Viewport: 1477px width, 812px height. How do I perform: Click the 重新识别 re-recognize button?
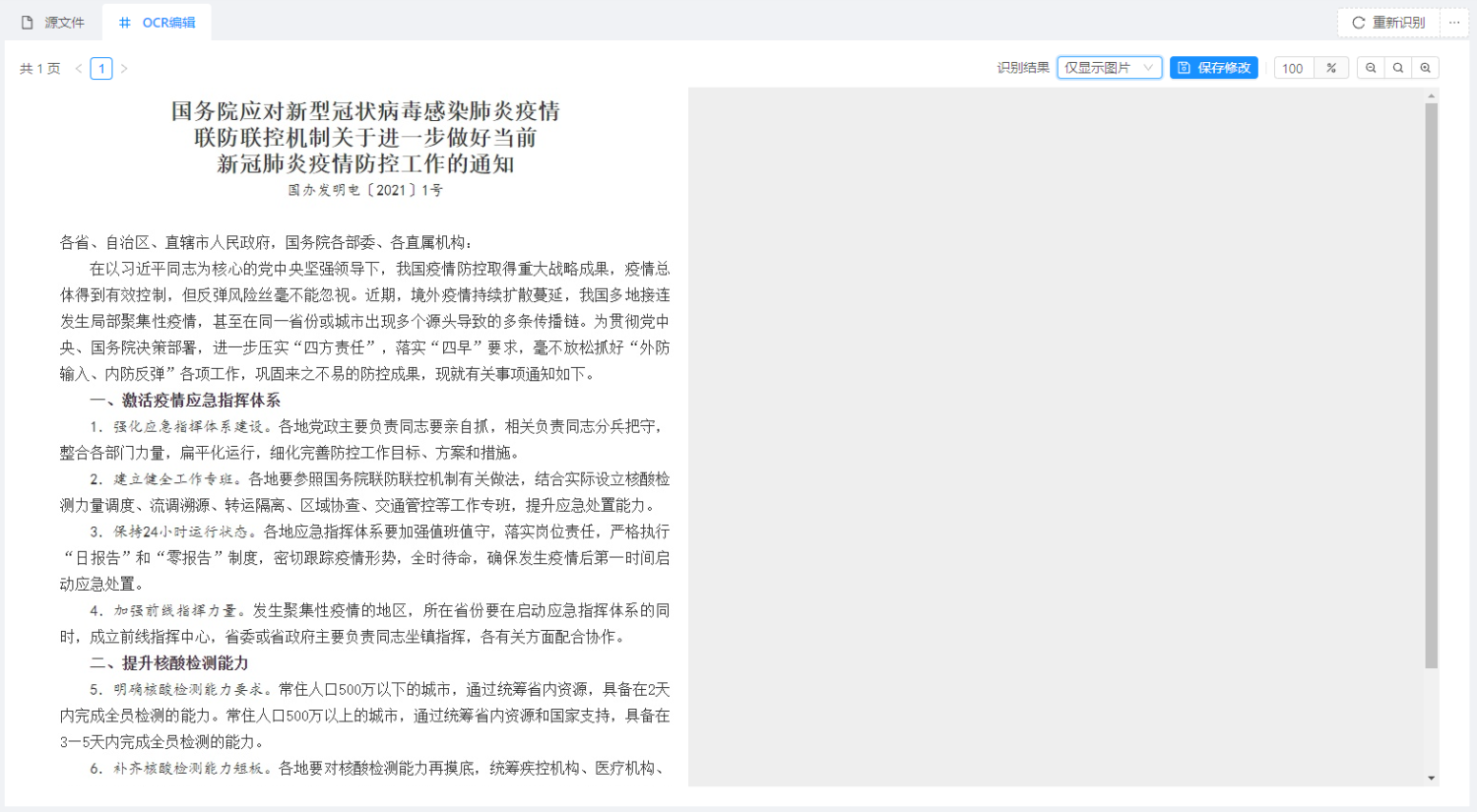(1388, 23)
